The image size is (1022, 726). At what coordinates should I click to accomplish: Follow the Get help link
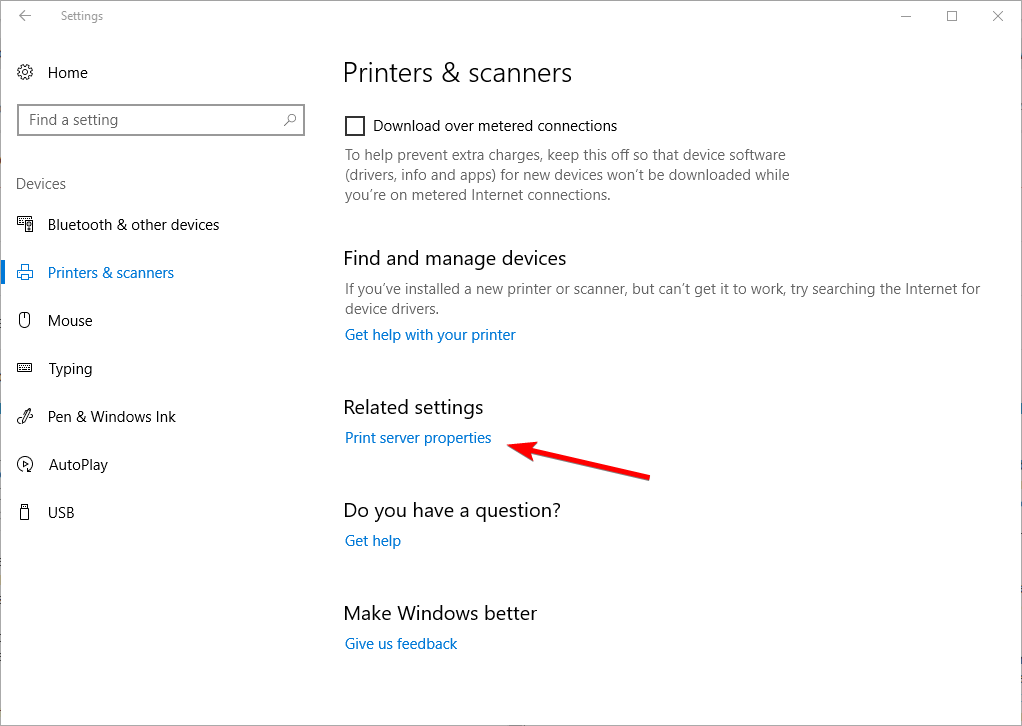[x=373, y=541]
